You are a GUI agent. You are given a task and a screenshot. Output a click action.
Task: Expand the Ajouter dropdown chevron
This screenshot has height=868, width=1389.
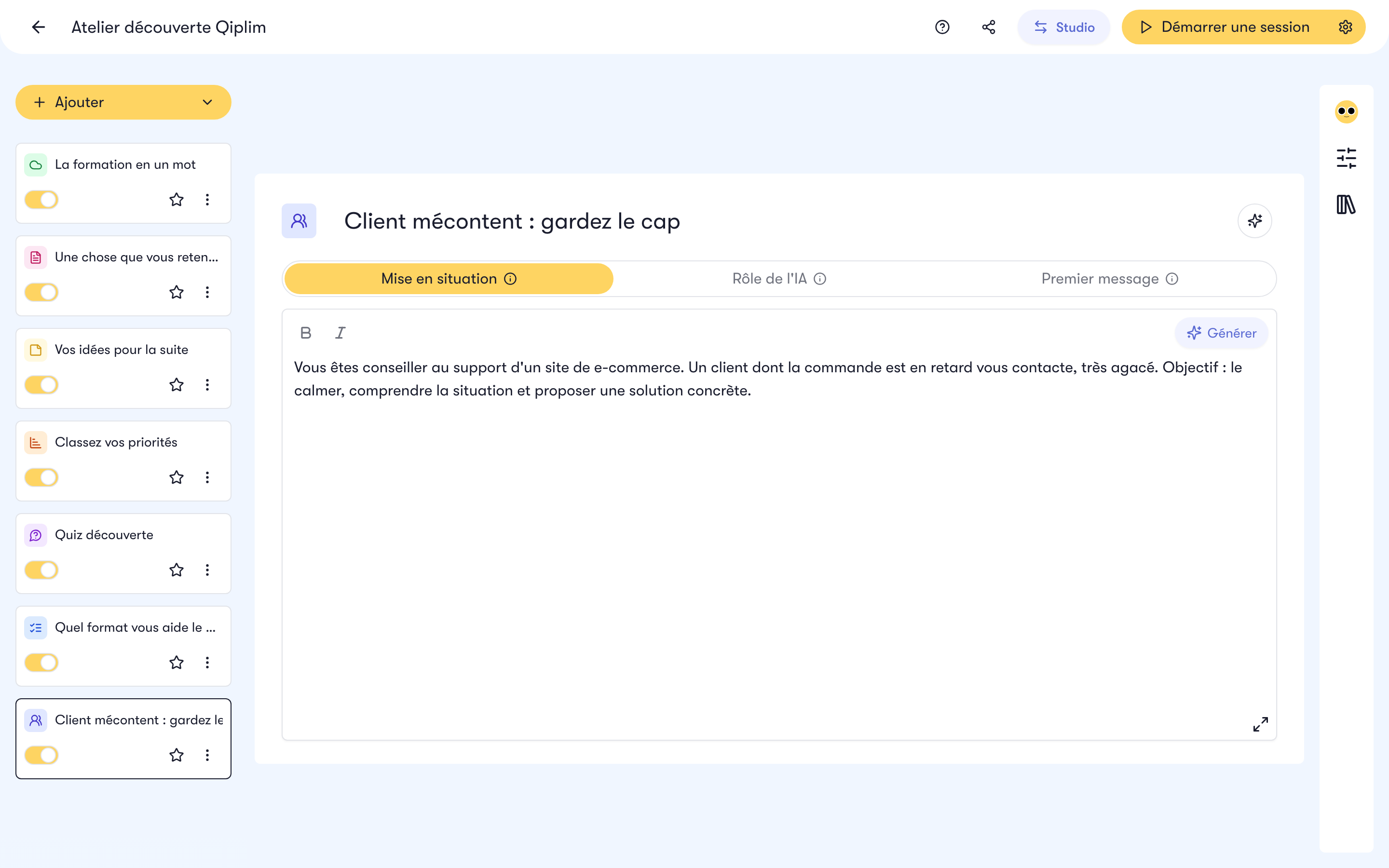pyautogui.click(x=207, y=102)
